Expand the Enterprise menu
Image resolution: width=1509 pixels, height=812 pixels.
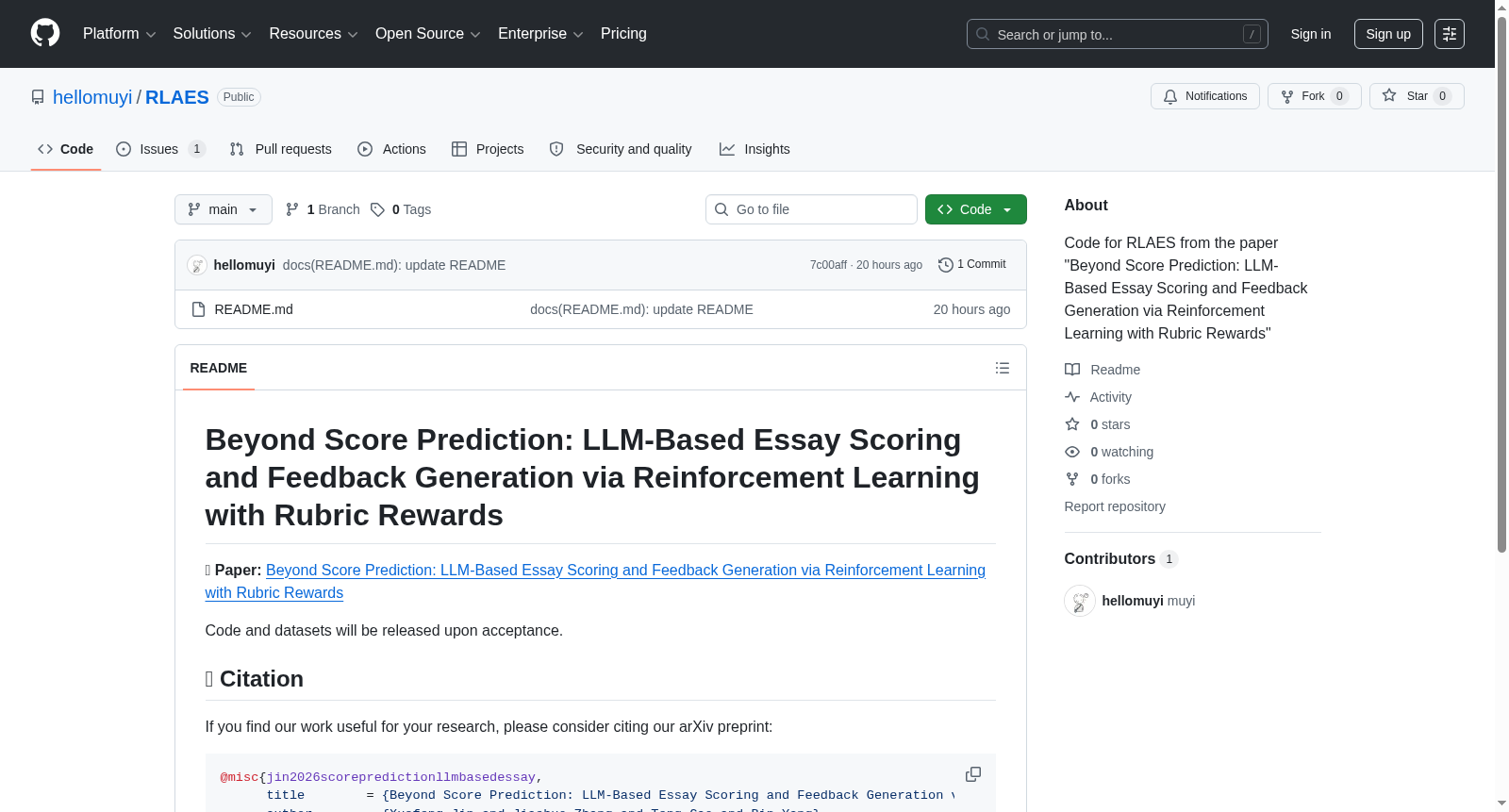[x=540, y=34]
